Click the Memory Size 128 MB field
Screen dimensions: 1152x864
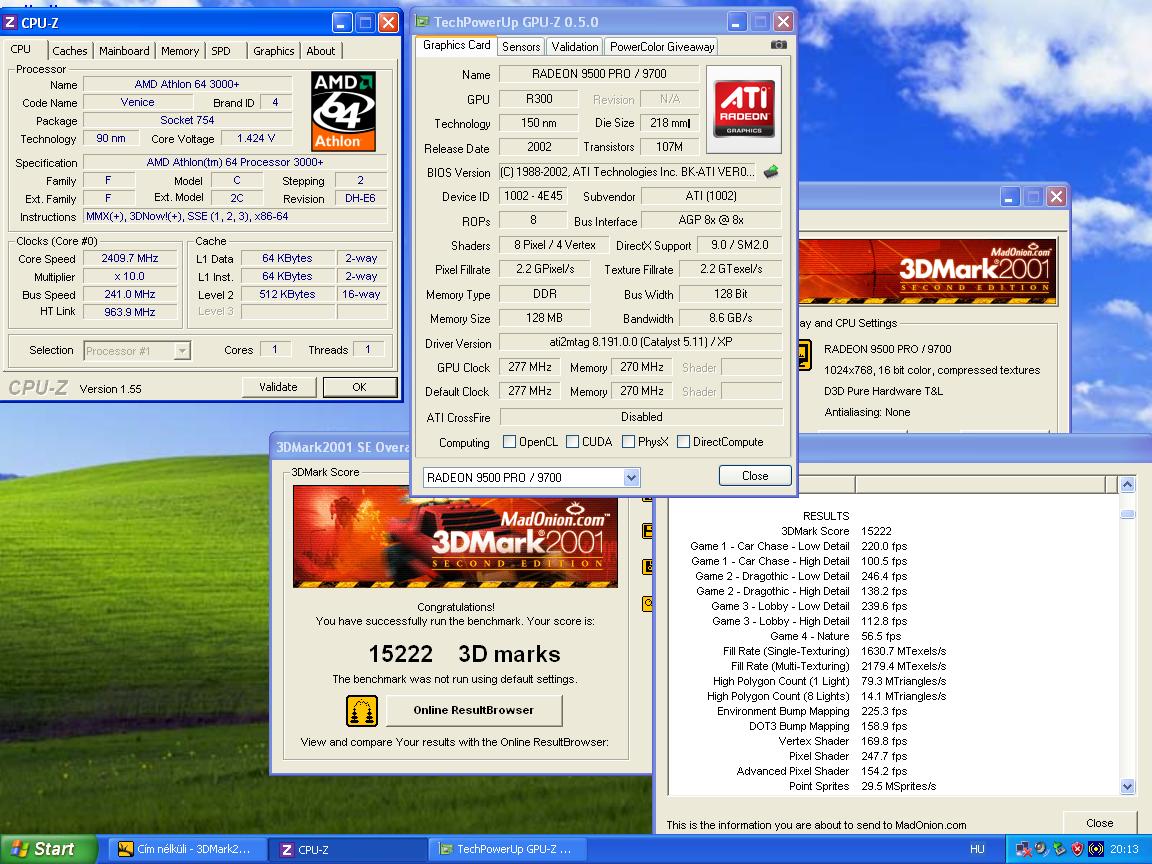coord(544,318)
